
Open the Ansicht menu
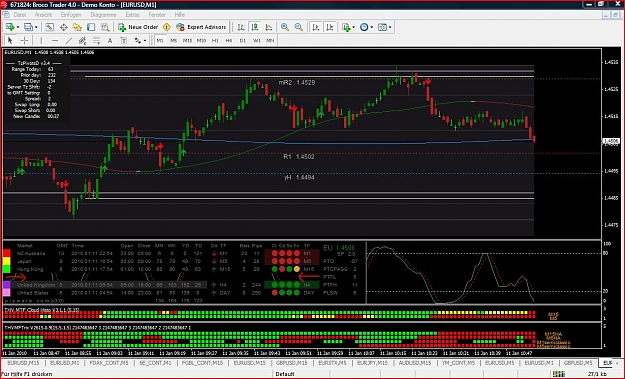(43, 15)
